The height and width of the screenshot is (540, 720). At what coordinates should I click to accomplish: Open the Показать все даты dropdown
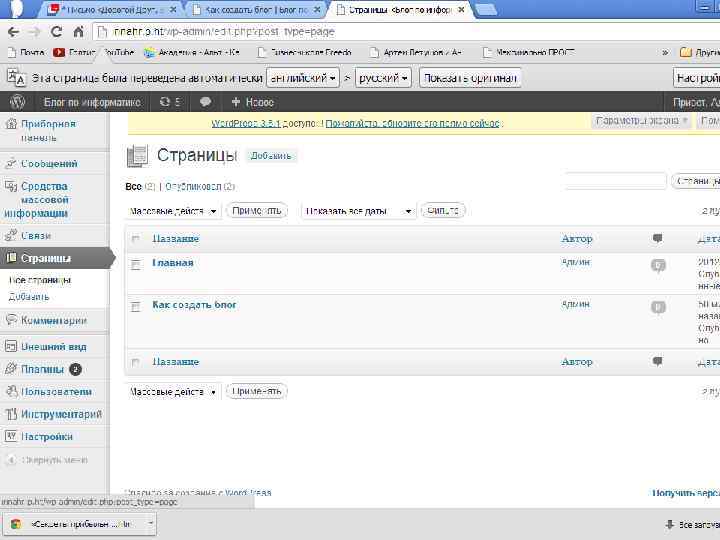pyautogui.click(x=358, y=211)
